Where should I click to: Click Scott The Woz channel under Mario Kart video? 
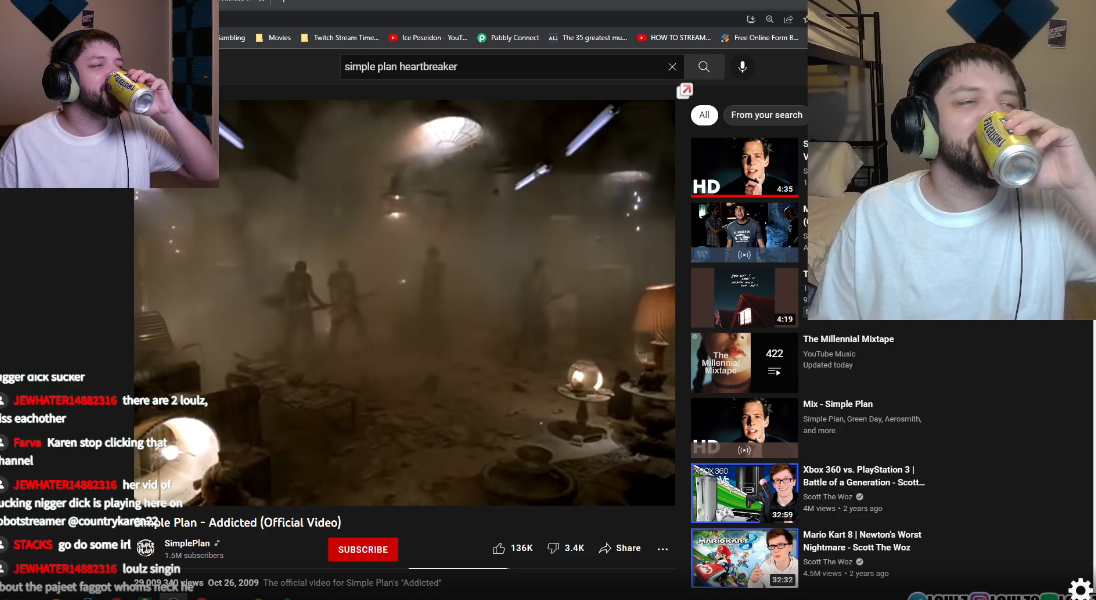(828, 562)
